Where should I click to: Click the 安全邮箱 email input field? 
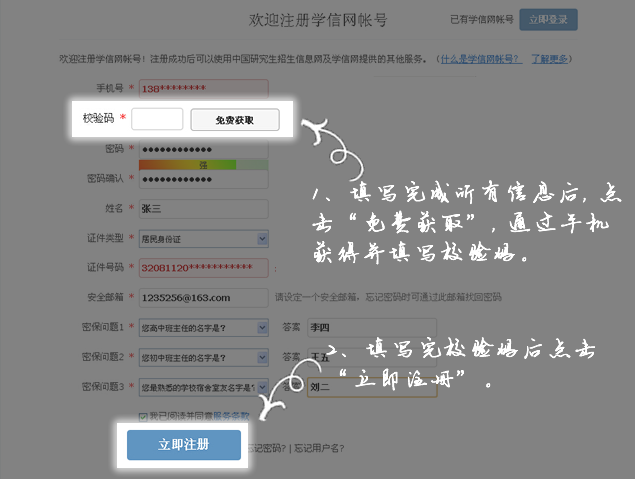[204, 297]
